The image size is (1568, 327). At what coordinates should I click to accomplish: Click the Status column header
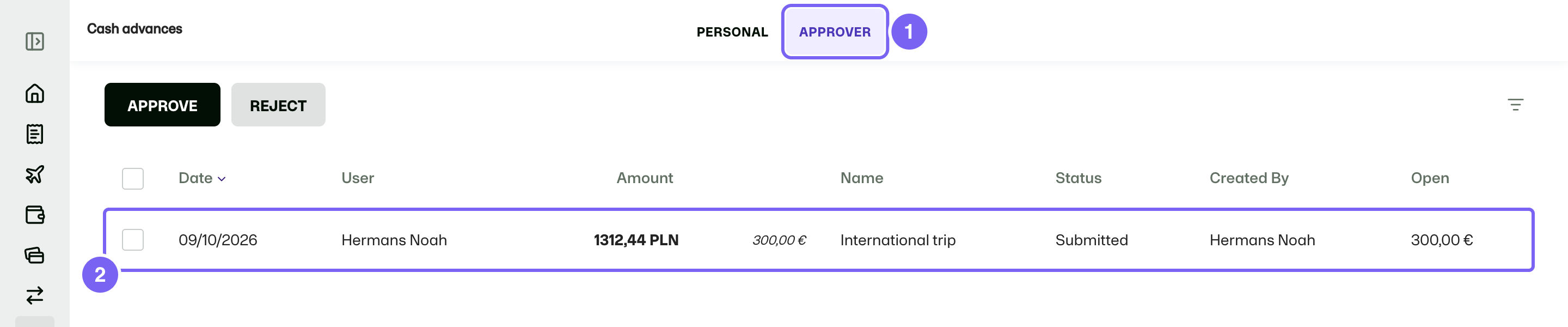[x=1078, y=178]
